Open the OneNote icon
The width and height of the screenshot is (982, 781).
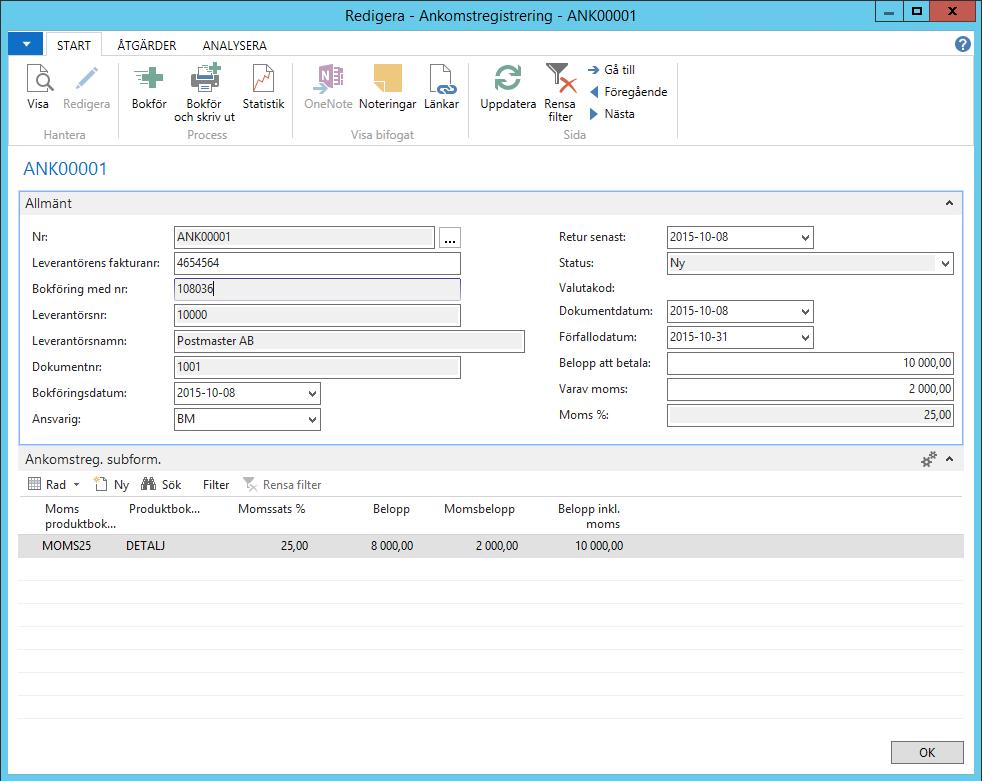(328, 80)
